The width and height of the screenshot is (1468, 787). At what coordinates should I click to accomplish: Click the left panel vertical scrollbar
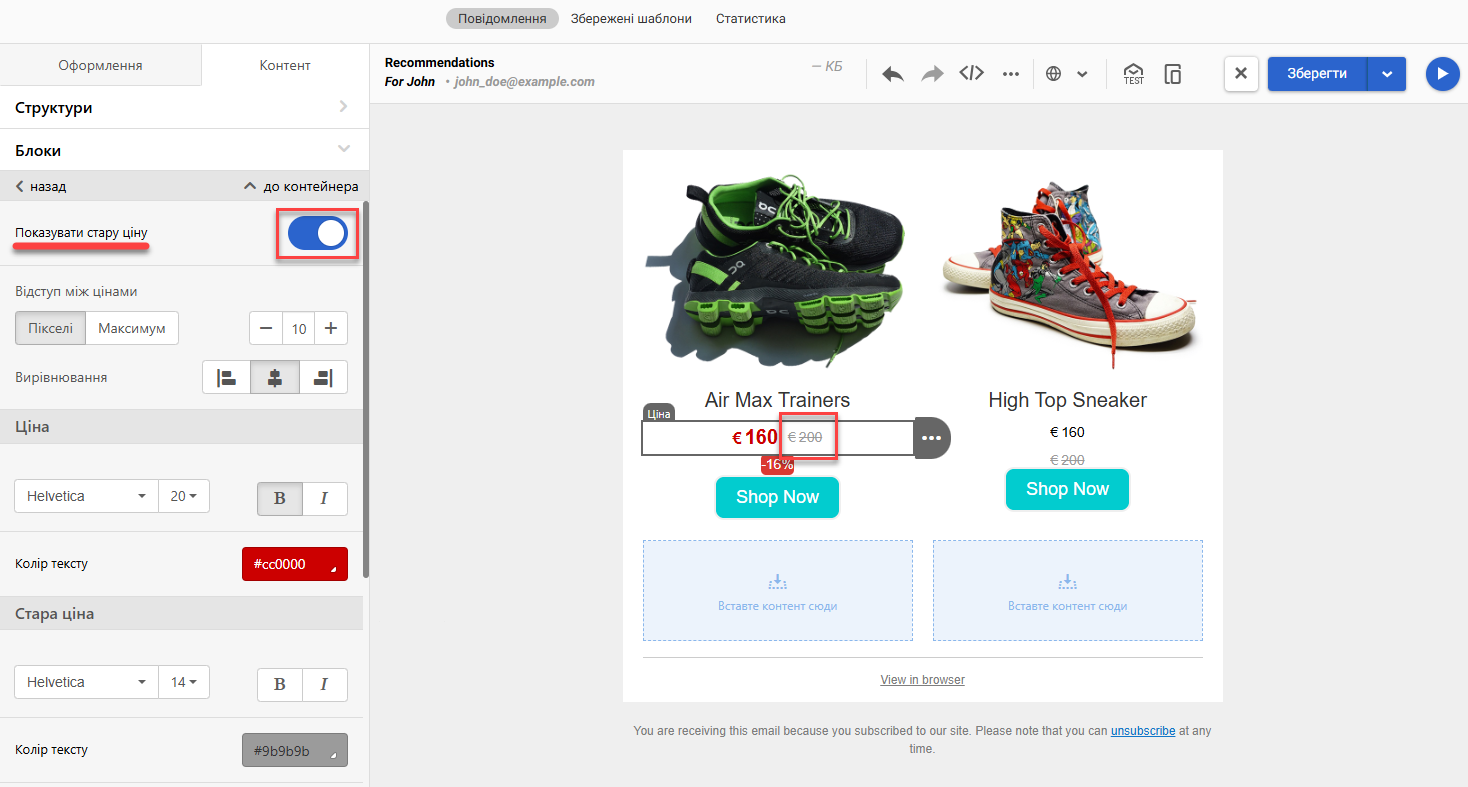click(x=366, y=390)
